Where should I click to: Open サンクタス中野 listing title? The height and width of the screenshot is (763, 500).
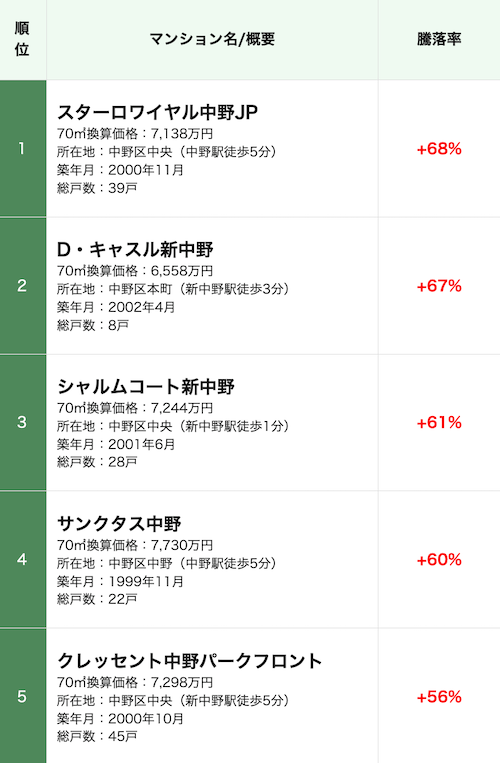[119, 524]
